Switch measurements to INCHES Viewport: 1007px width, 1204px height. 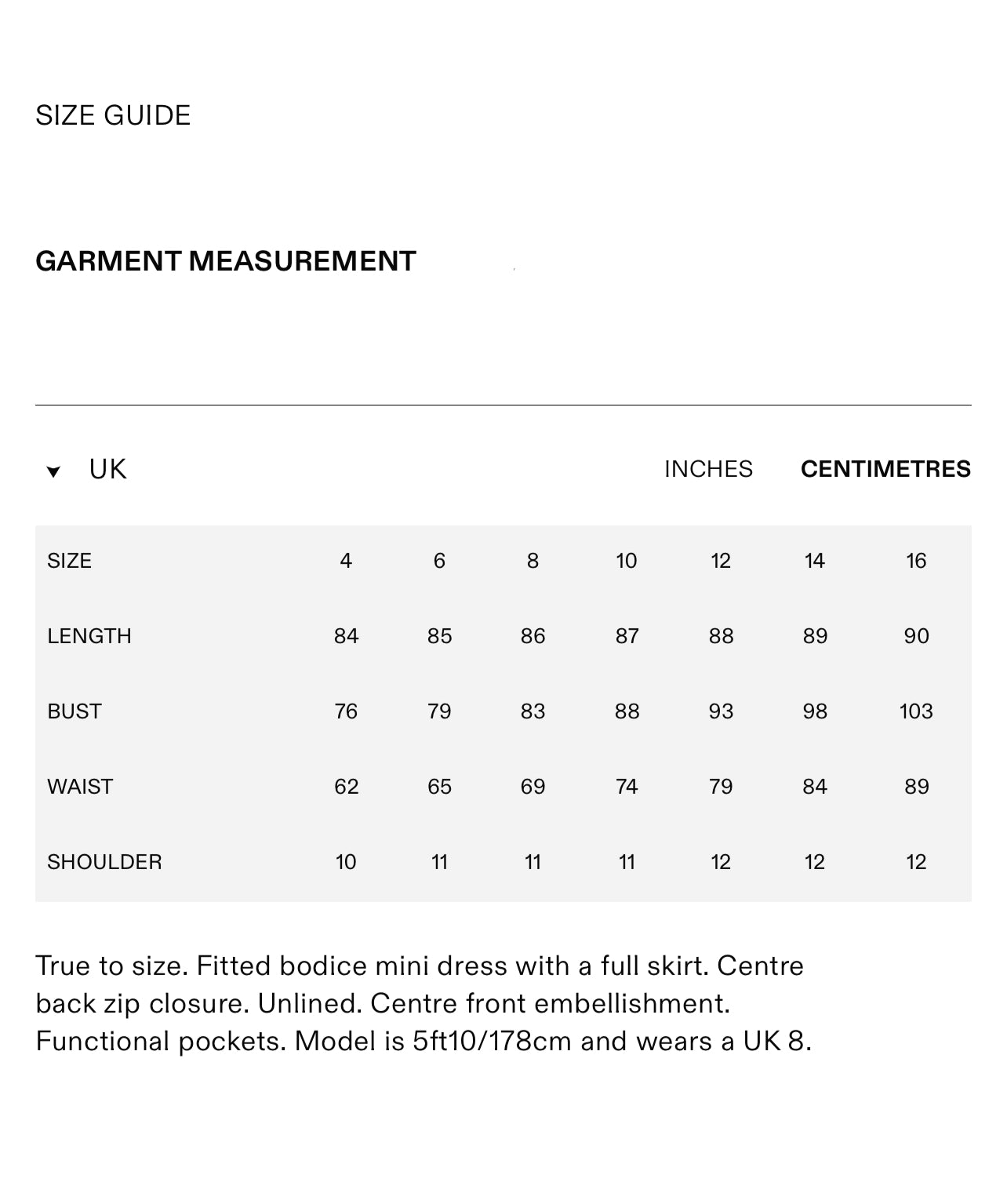[707, 469]
